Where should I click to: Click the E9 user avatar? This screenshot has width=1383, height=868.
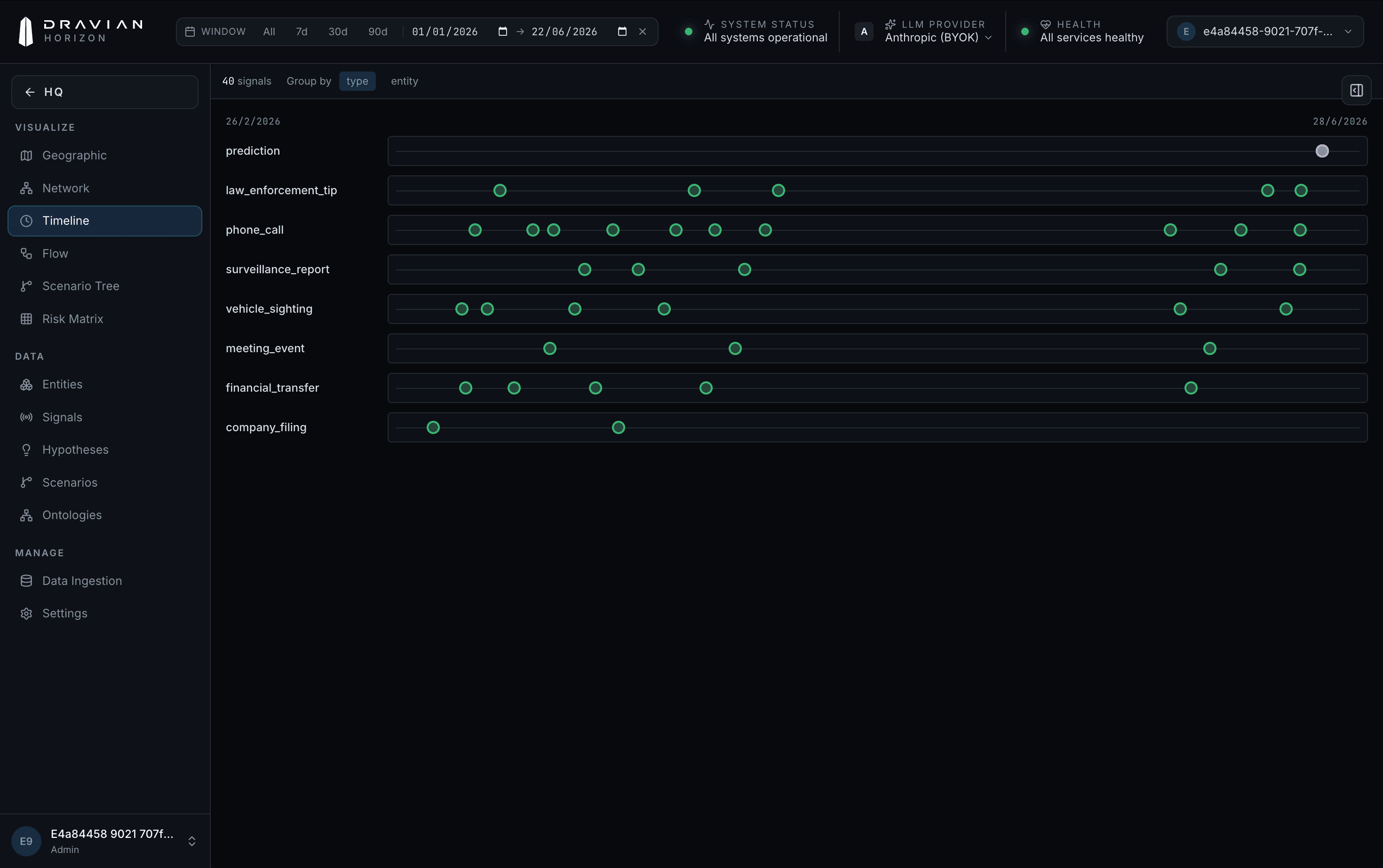pos(26,841)
